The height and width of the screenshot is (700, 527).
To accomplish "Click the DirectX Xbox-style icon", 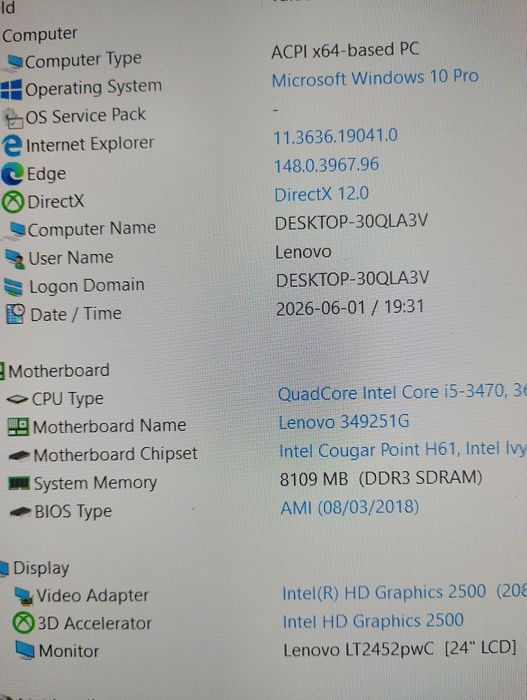I will (13, 202).
